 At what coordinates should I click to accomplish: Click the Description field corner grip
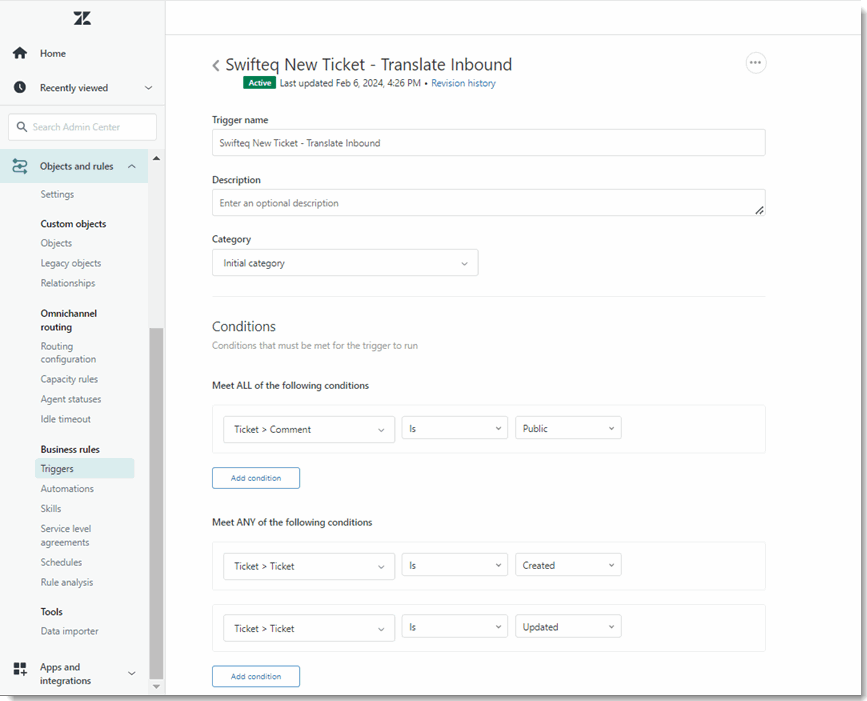pyautogui.click(x=760, y=210)
